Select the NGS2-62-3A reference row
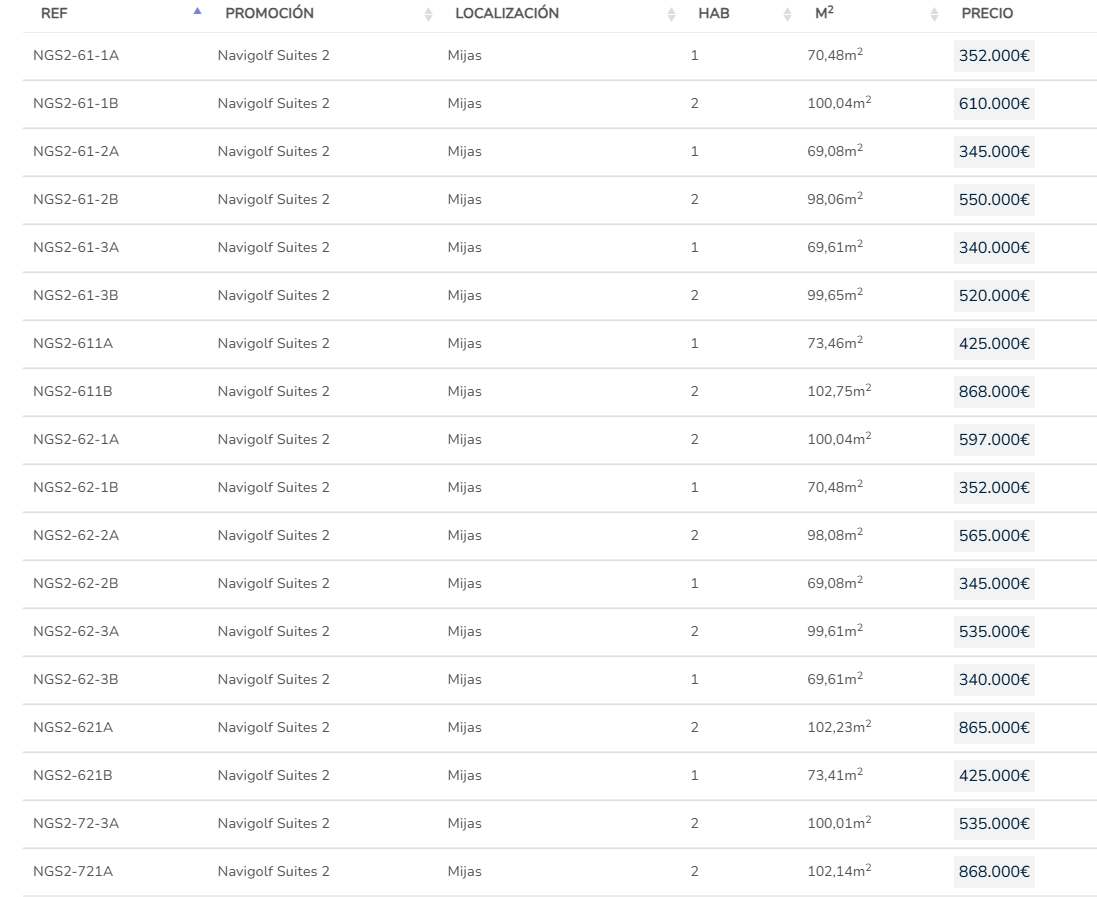 coord(76,632)
